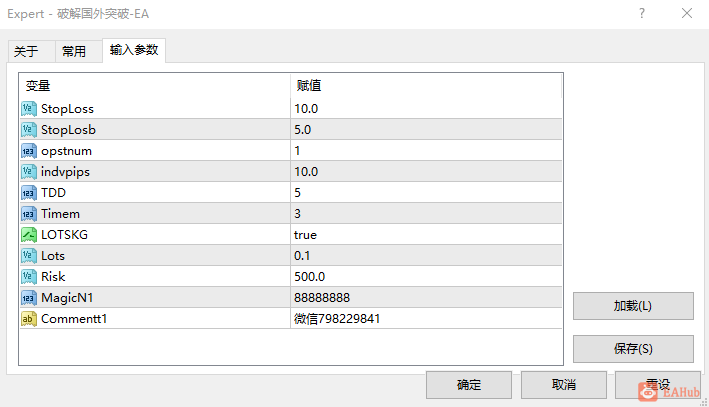Switch to the 关于 tab

27,52
